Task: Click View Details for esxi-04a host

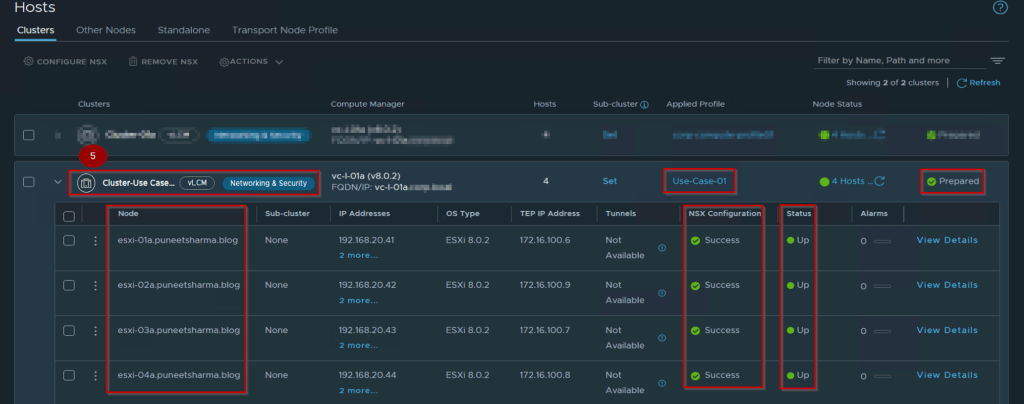Action: pos(947,375)
